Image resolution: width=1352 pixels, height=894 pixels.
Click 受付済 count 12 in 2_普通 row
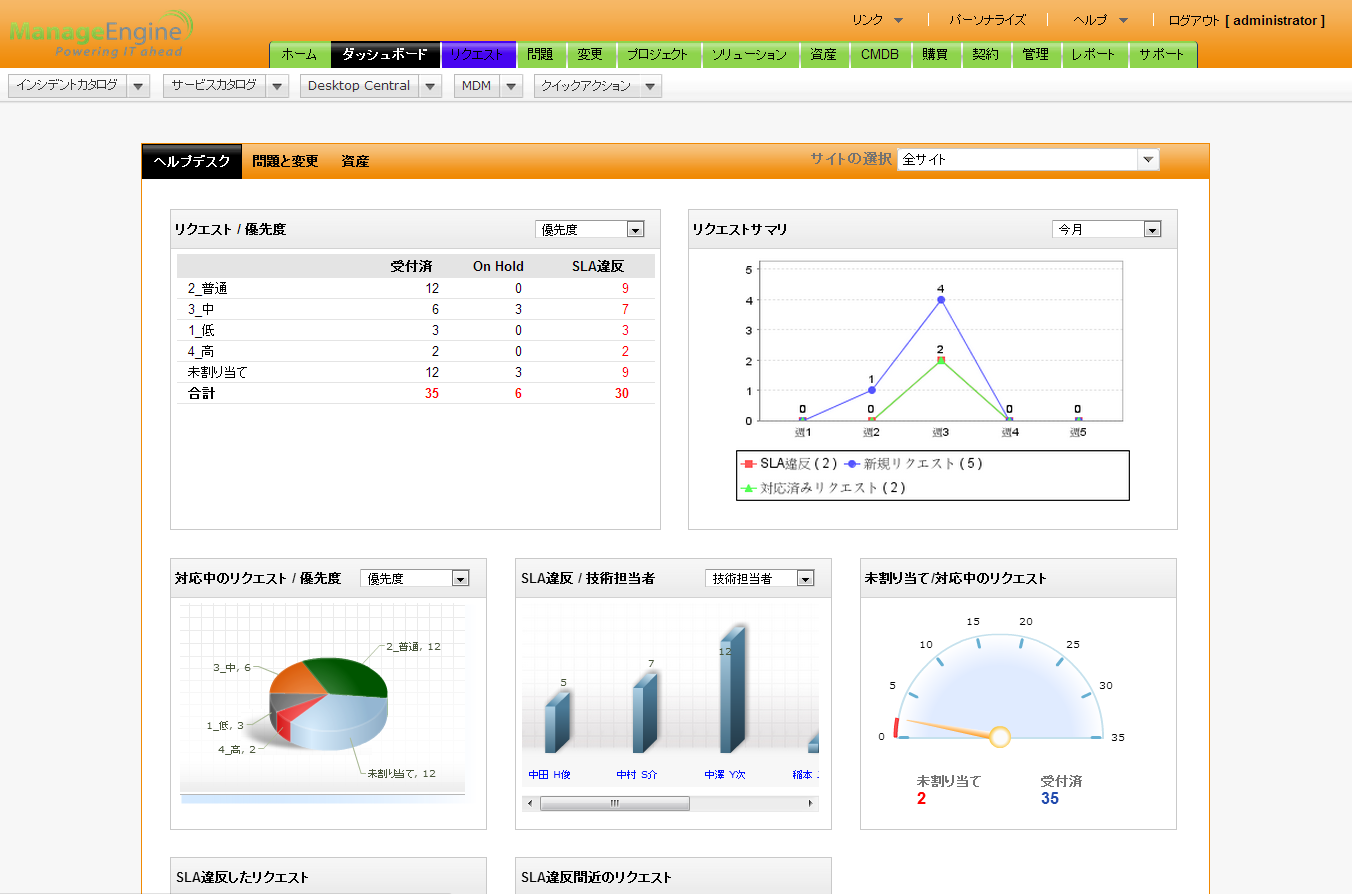(432, 289)
